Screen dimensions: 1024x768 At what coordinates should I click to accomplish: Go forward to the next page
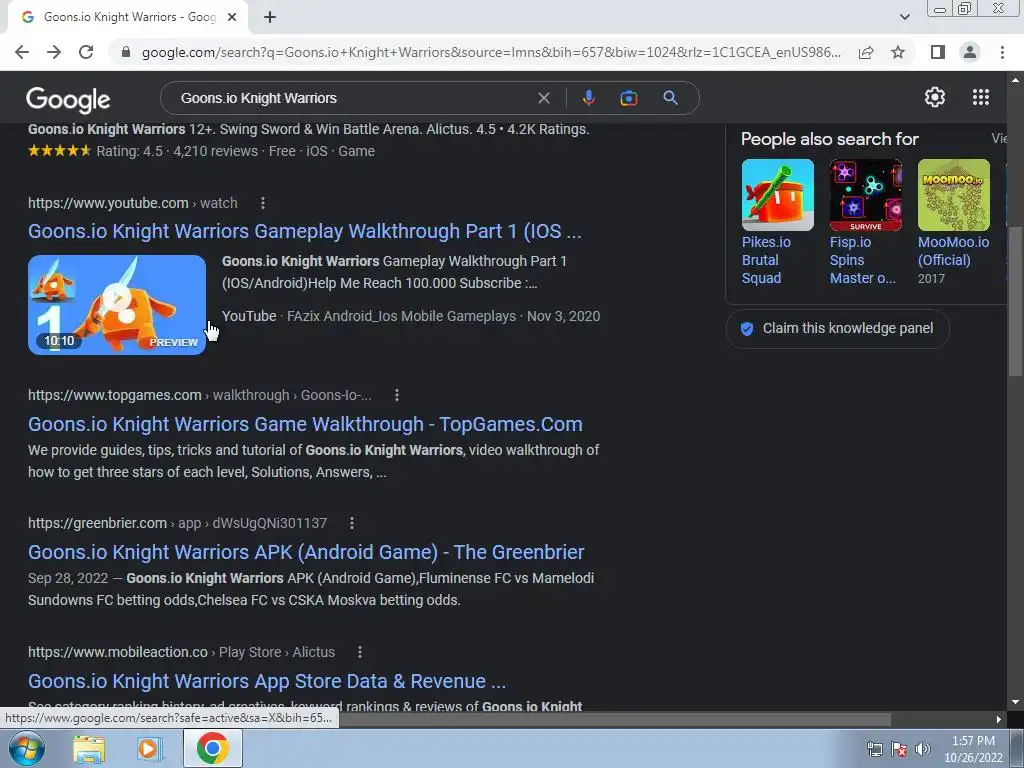click(x=54, y=52)
